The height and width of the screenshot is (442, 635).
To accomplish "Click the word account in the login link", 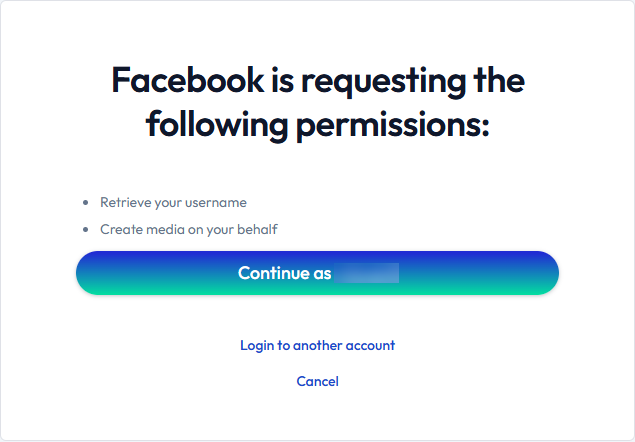I will (370, 345).
